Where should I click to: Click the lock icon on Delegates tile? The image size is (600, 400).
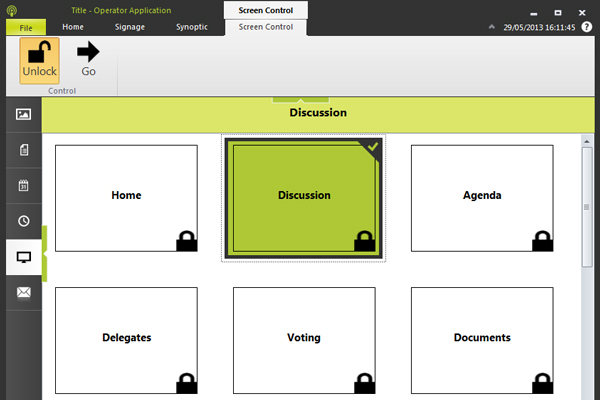point(187,383)
